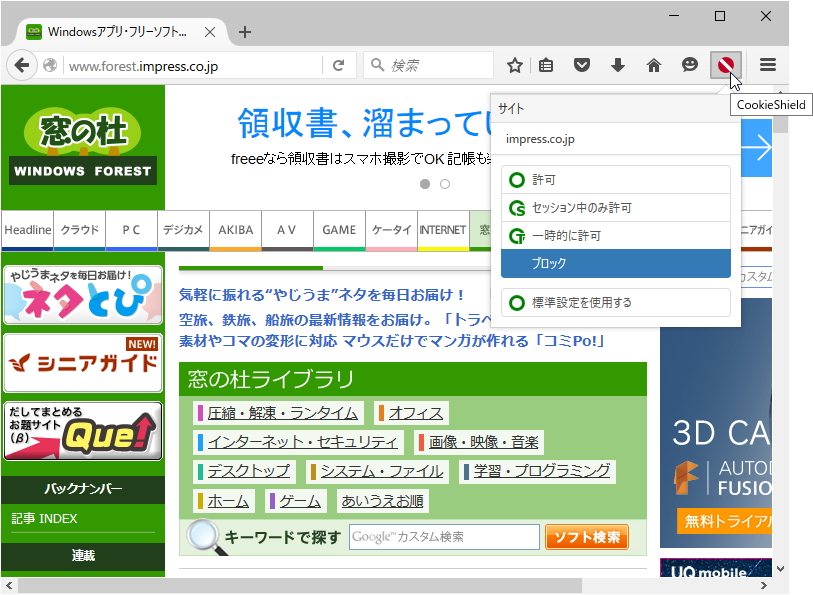View downloads with the arrow icon

[x=617, y=65]
